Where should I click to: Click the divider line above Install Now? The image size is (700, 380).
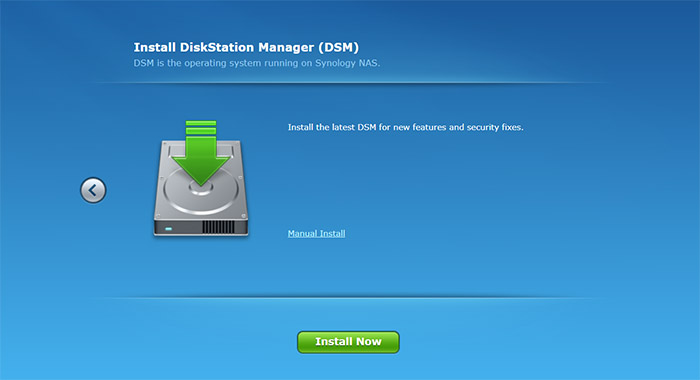(x=350, y=297)
